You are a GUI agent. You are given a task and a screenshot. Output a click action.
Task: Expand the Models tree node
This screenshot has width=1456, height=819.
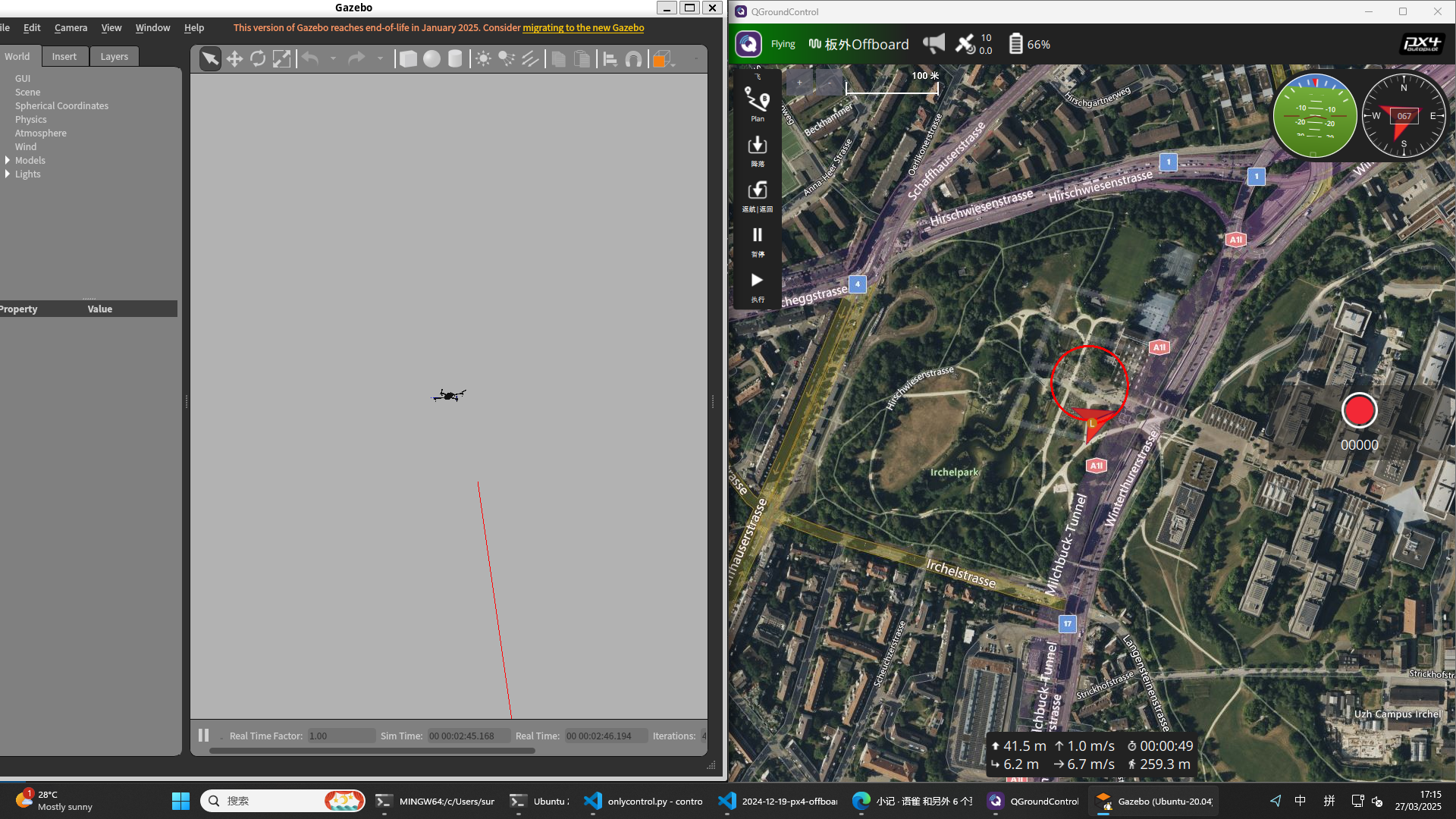point(8,160)
